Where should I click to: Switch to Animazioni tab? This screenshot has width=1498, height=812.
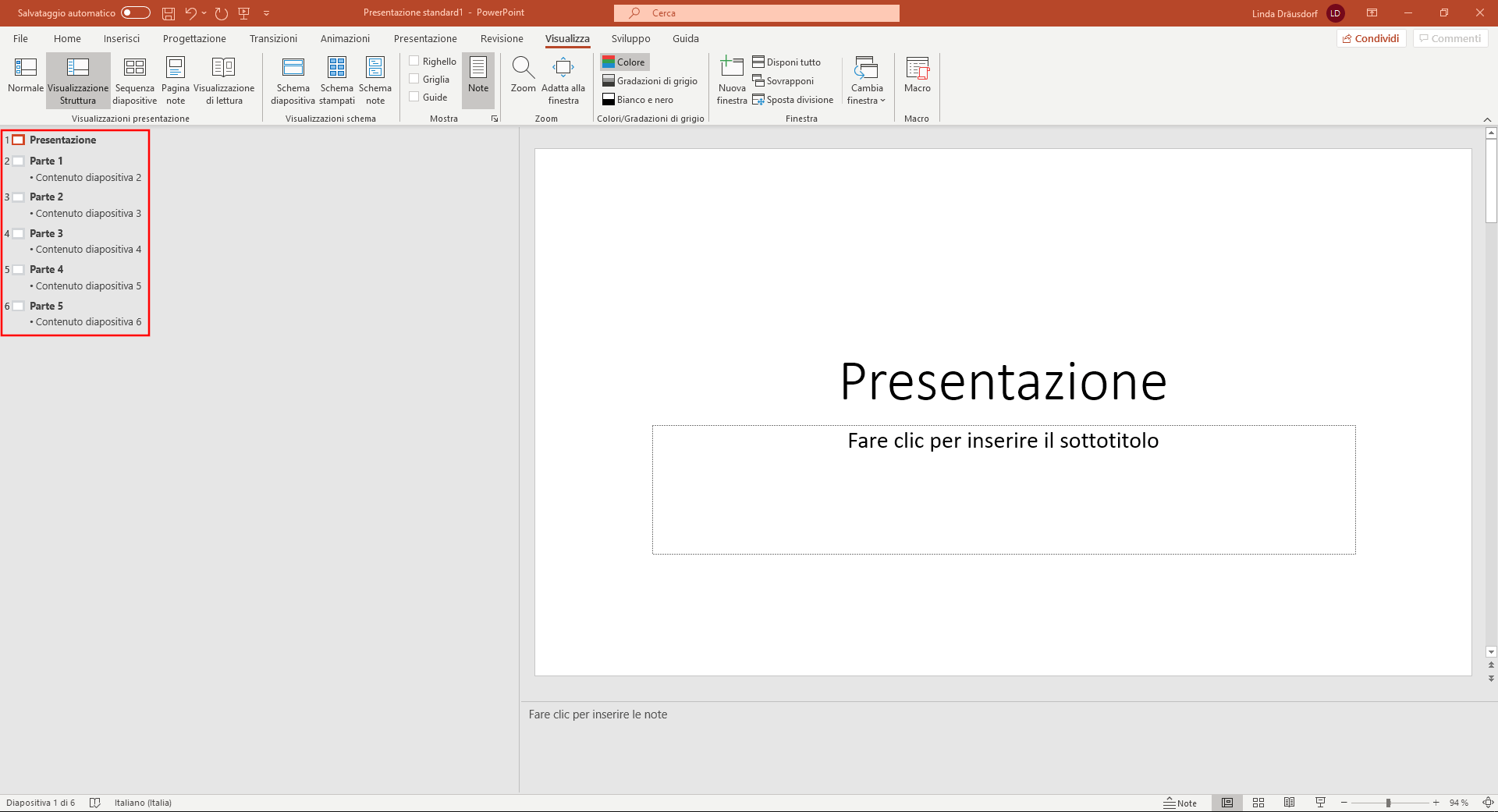point(345,38)
